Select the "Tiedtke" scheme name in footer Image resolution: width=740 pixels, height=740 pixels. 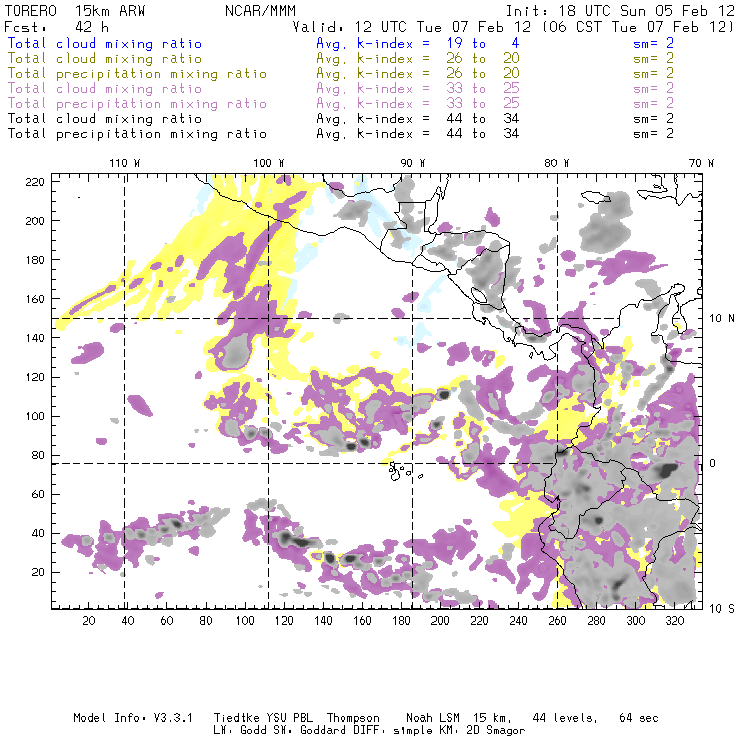coord(237,718)
